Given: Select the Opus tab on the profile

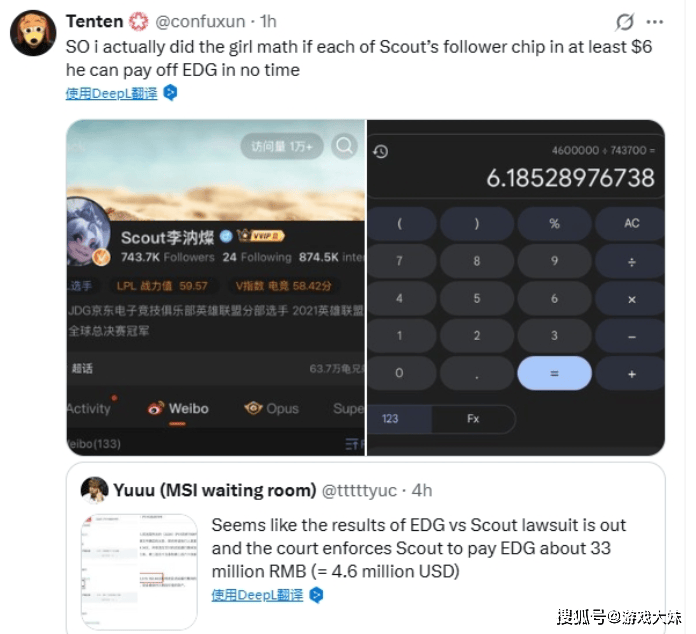Looking at the screenshot, I should [271, 408].
